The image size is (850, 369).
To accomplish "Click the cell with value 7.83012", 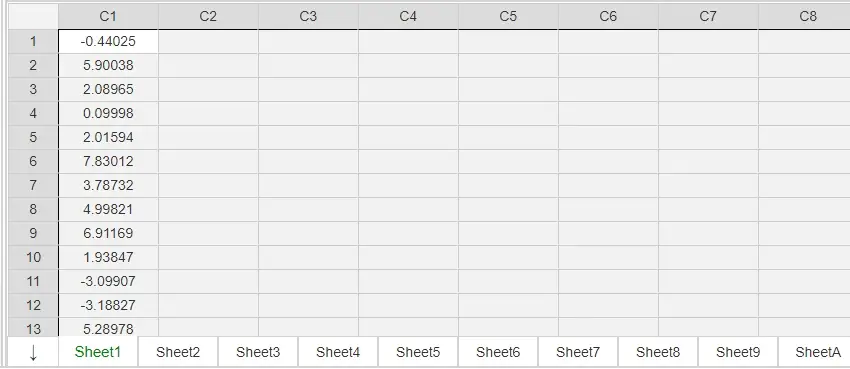I will (108, 161).
